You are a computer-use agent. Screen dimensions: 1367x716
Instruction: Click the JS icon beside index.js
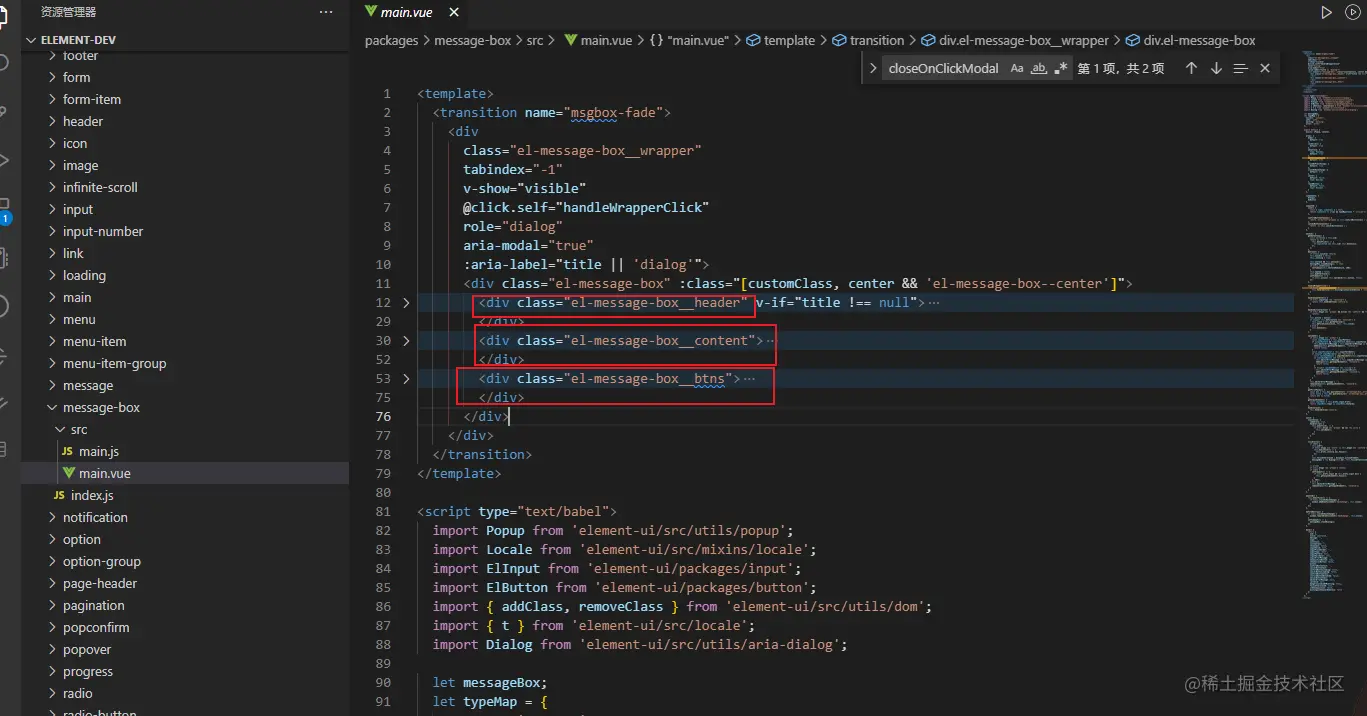pos(59,496)
